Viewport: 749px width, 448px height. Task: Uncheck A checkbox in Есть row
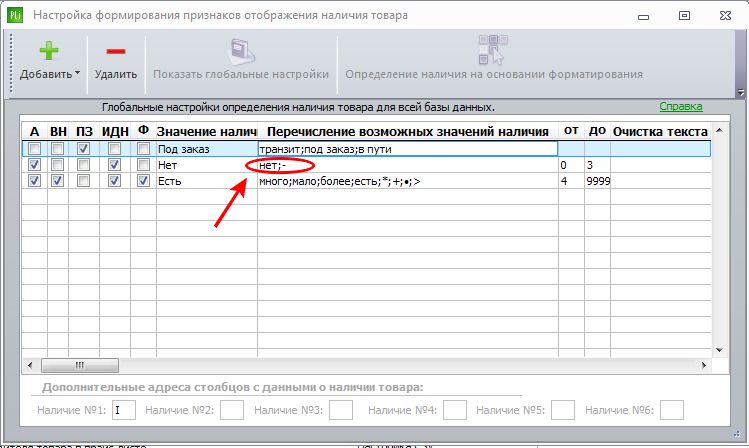pos(34,181)
